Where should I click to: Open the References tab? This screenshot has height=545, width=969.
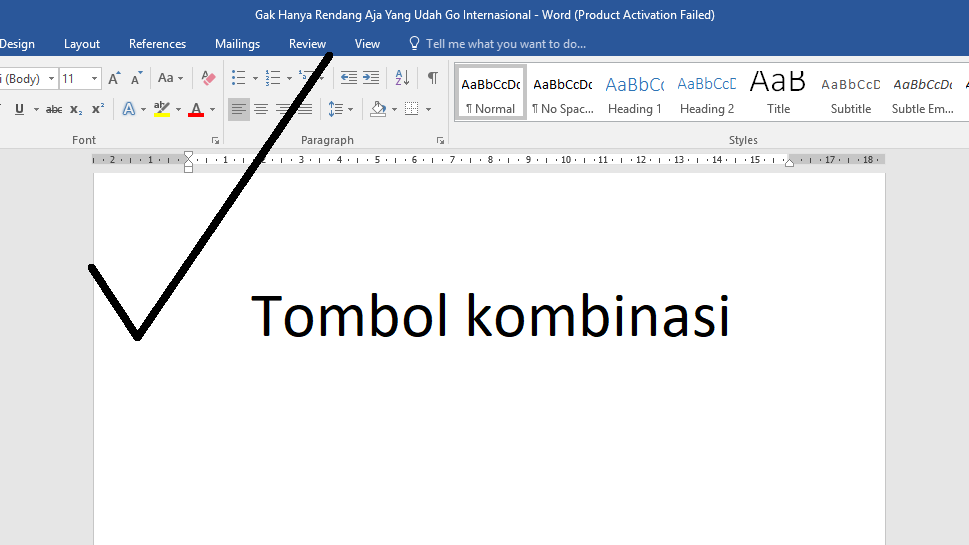pos(157,44)
